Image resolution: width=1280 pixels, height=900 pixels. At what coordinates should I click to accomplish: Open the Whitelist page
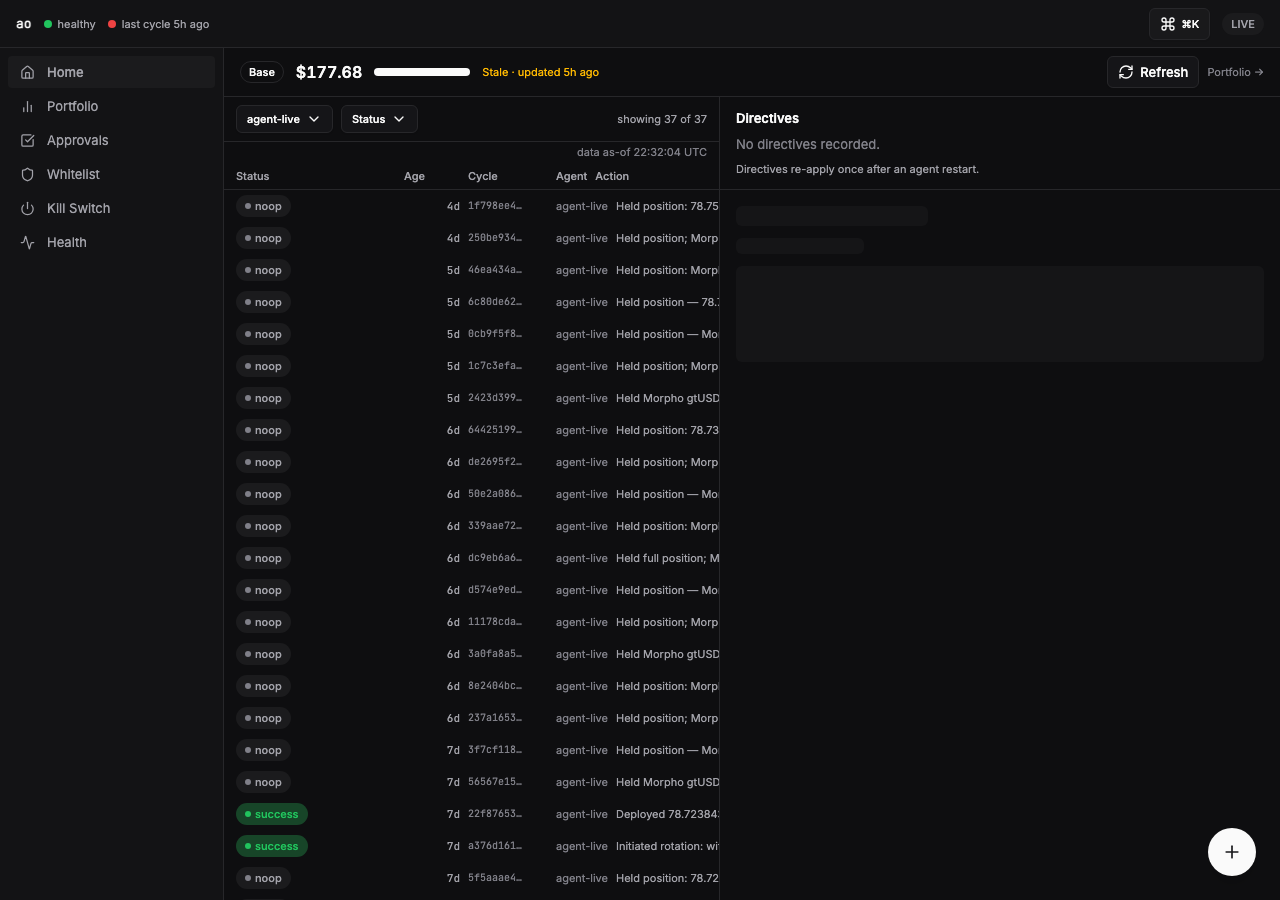click(x=111, y=174)
